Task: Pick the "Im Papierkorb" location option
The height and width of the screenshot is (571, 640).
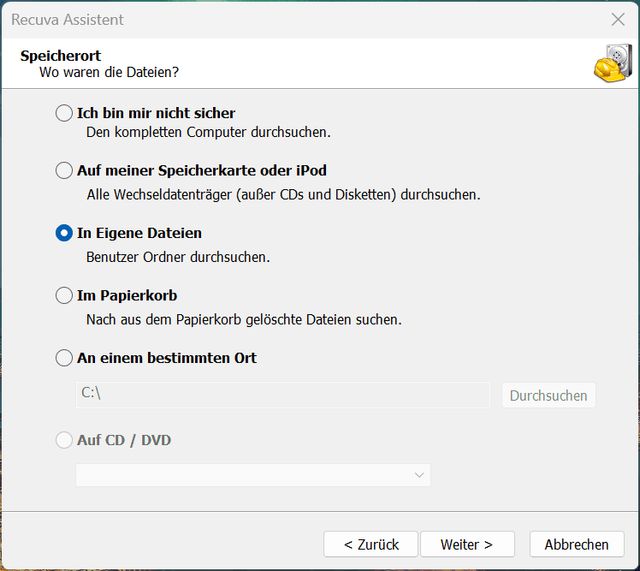Action: pyautogui.click(x=64, y=296)
